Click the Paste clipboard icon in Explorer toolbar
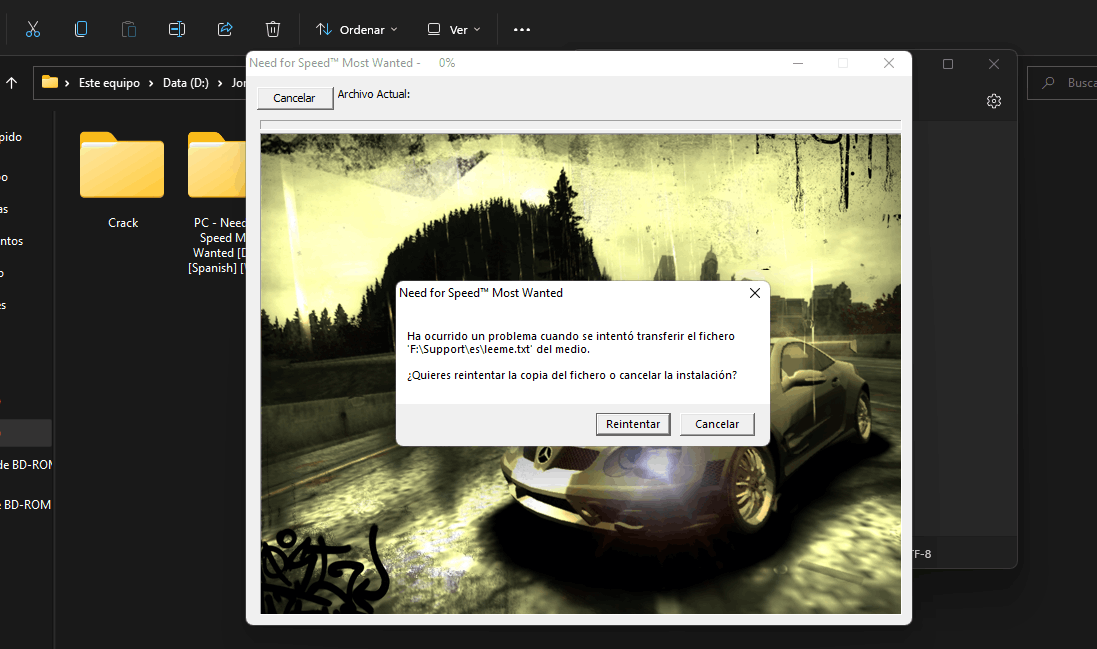1097x649 pixels. coord(129,29)
